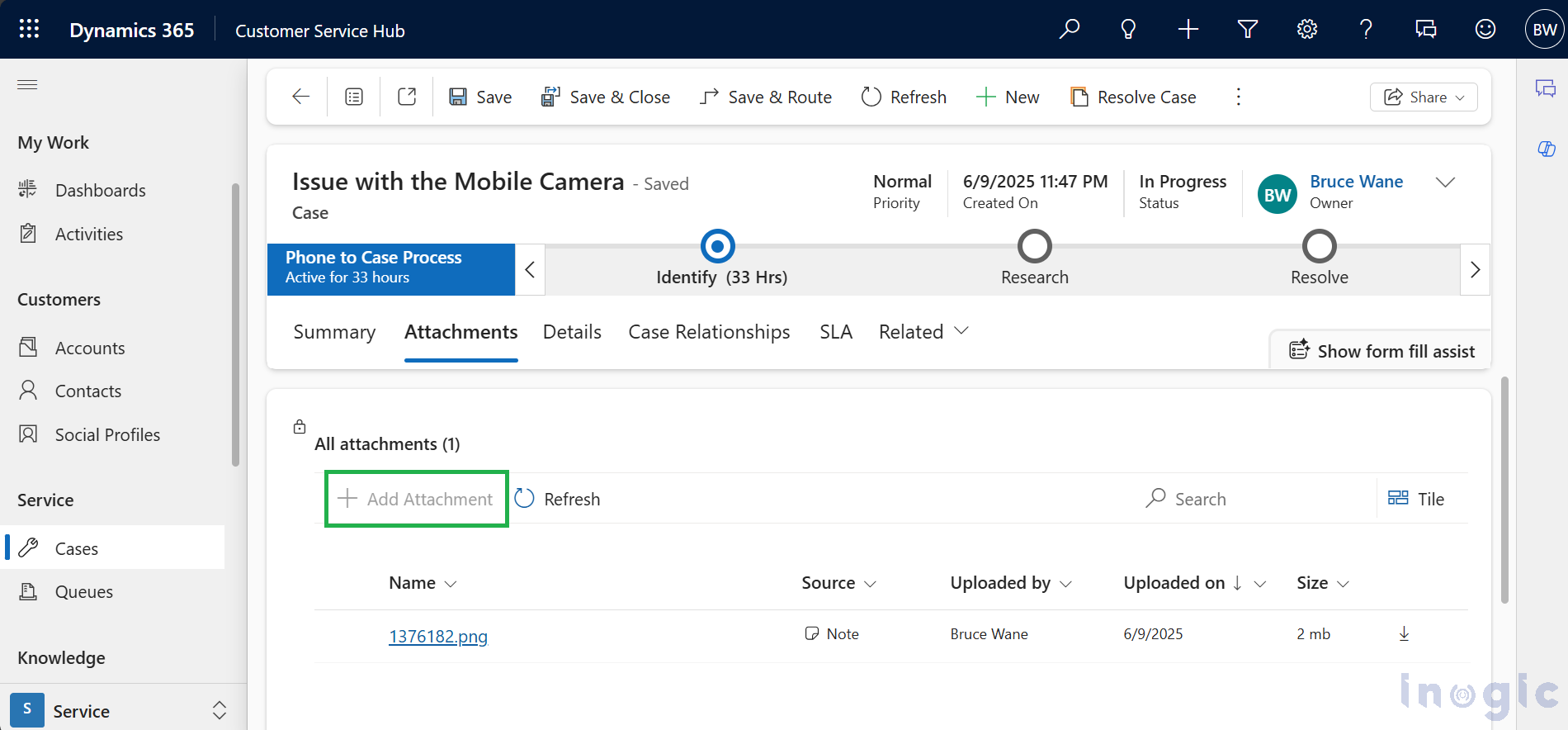Switch attachments view to Tile
This screenshot has height=730, width=1568.
(1416, 499)
